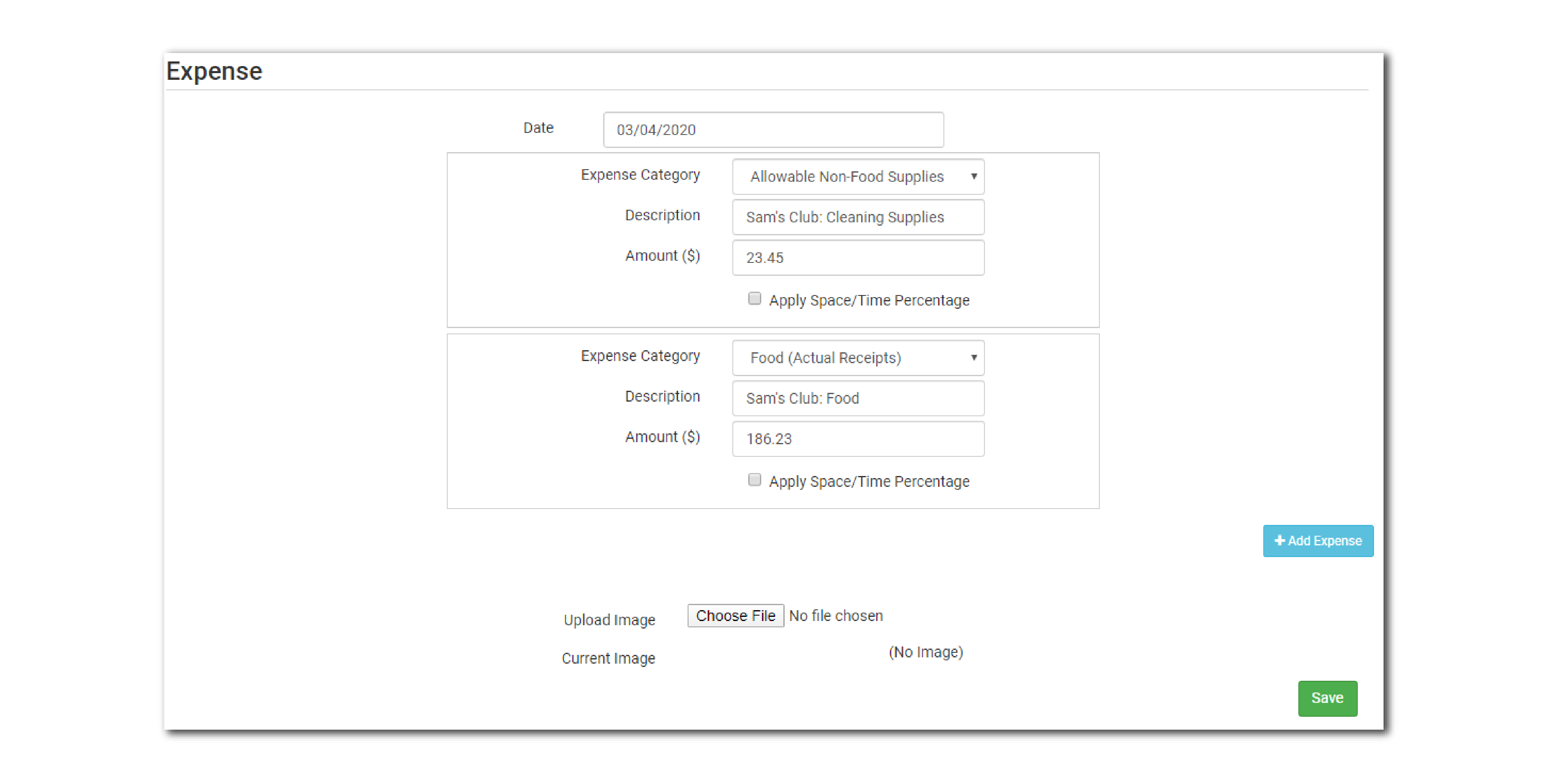
Task: Focus the Date field showing 03/04/2020
Action: point(773,130)
